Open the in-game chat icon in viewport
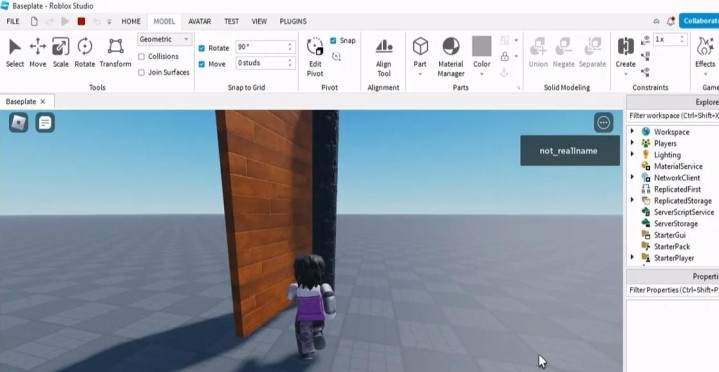719x372 pixels. pyautogui.click(x=45, y=122)
